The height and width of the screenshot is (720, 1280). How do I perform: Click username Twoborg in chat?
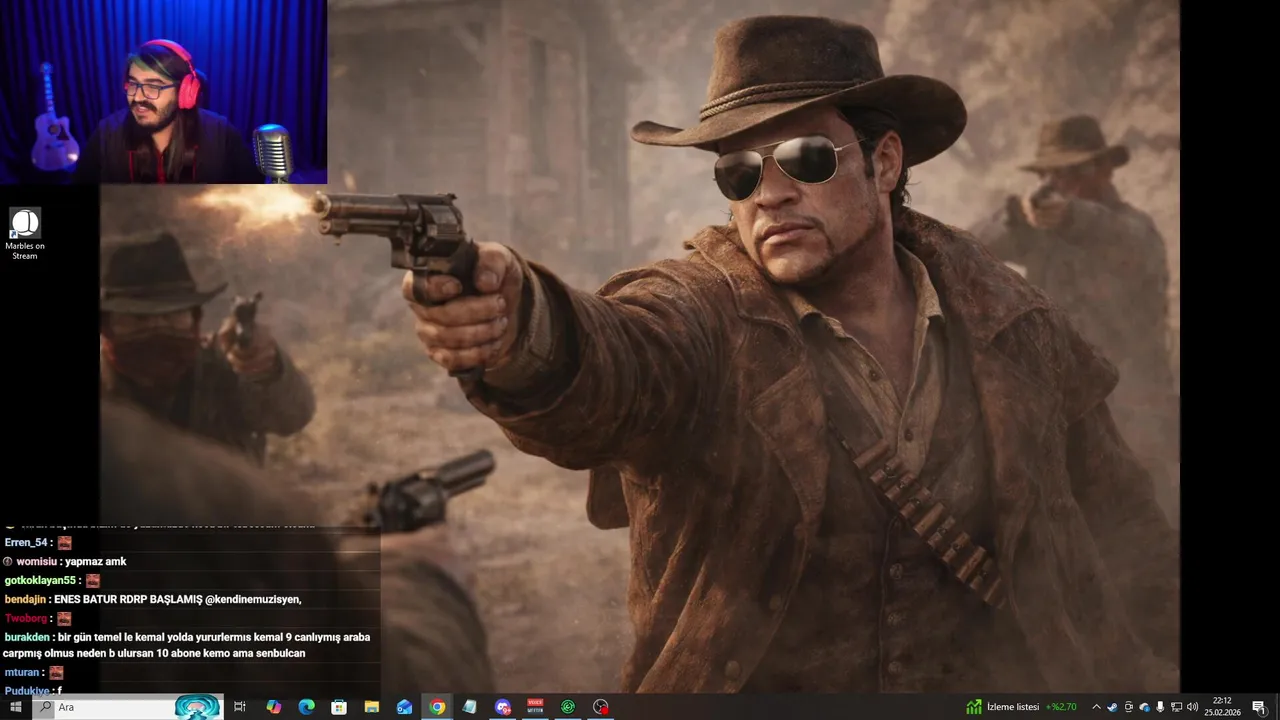pos(26,618)
